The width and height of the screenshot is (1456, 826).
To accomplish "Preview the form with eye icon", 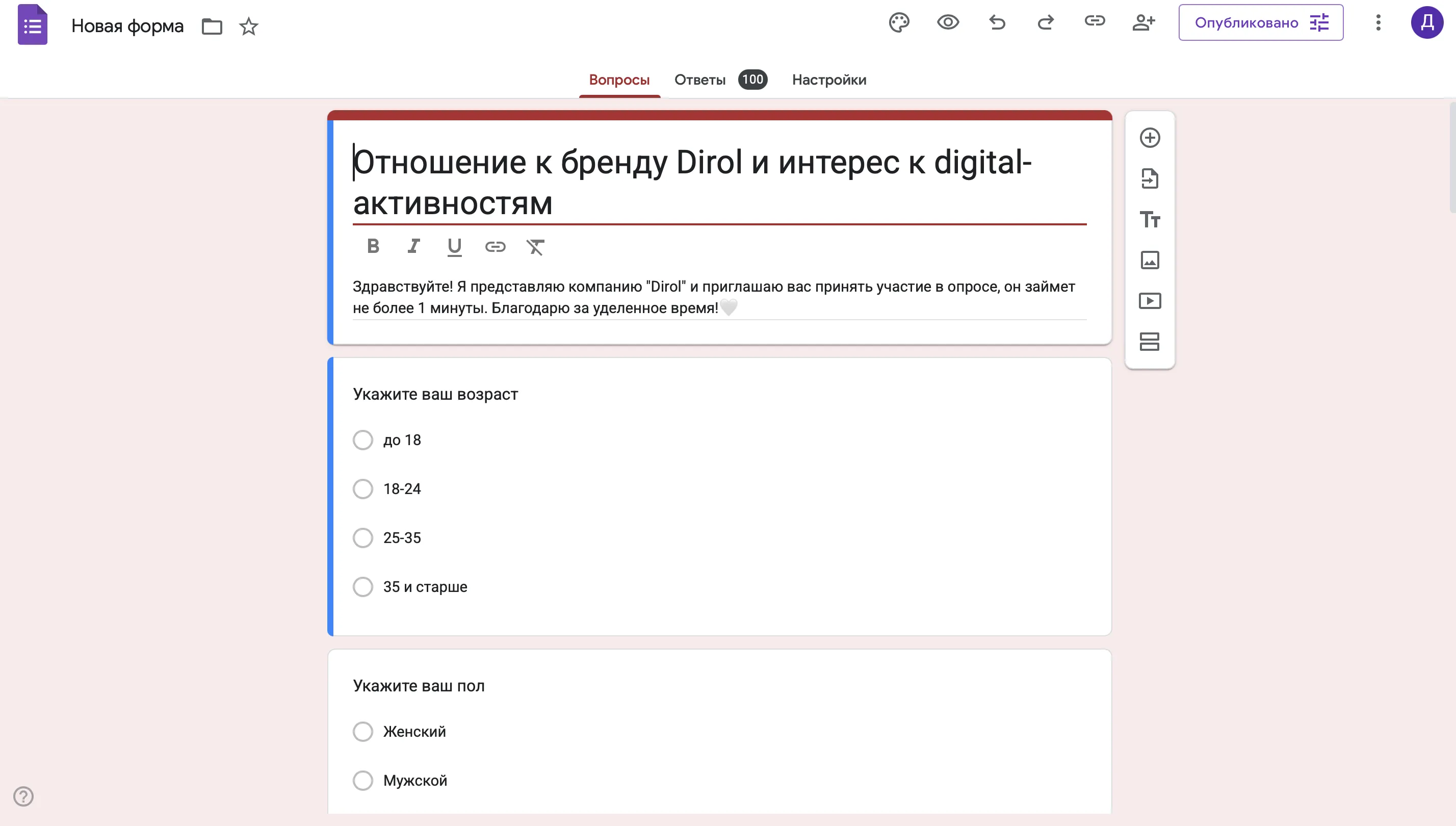I will pyautogui.click(x=948, y=23).
